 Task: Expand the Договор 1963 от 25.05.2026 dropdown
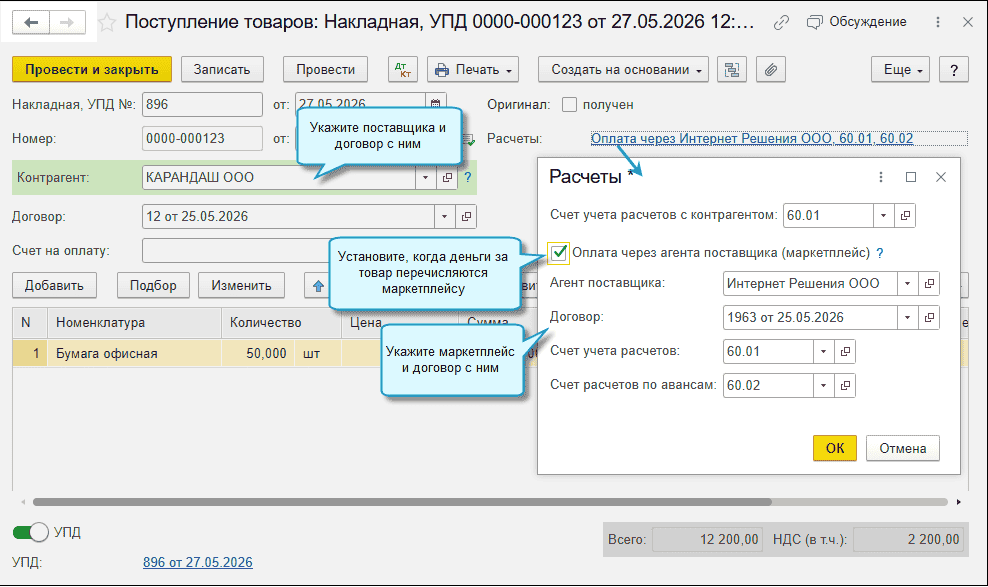tap(907, 317)
